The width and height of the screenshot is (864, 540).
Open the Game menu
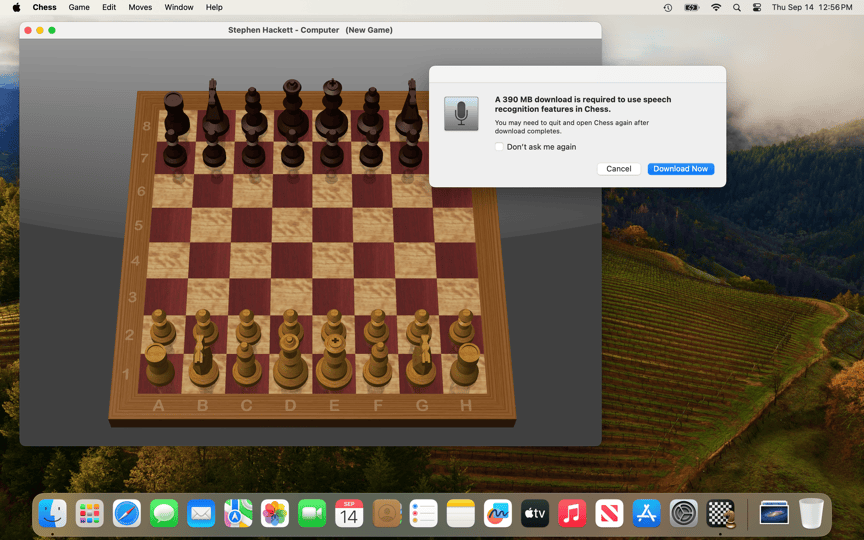point(79,7)
